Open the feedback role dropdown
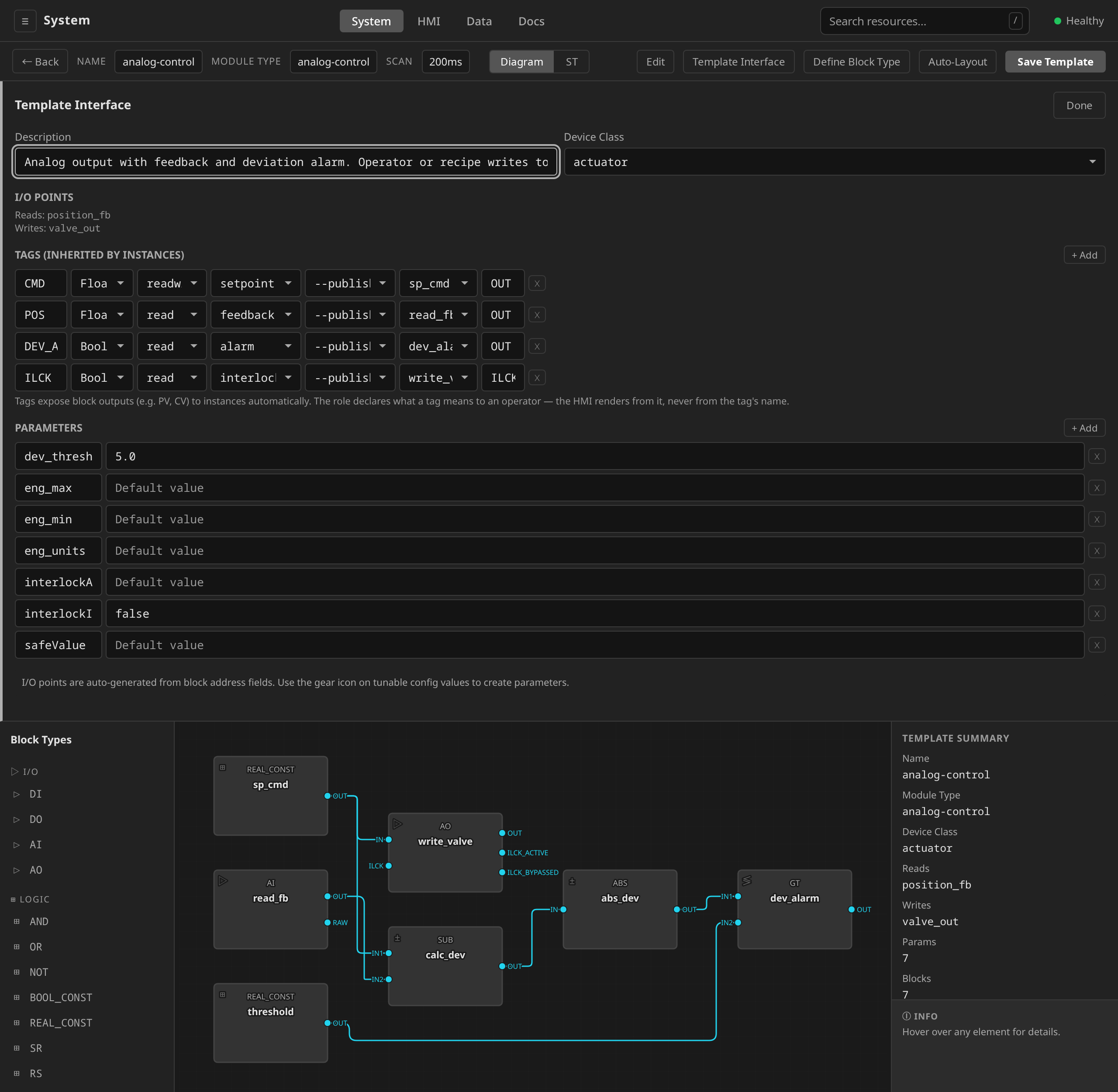The height and width of the screenshot is (1092, 1118). [256, 315]
